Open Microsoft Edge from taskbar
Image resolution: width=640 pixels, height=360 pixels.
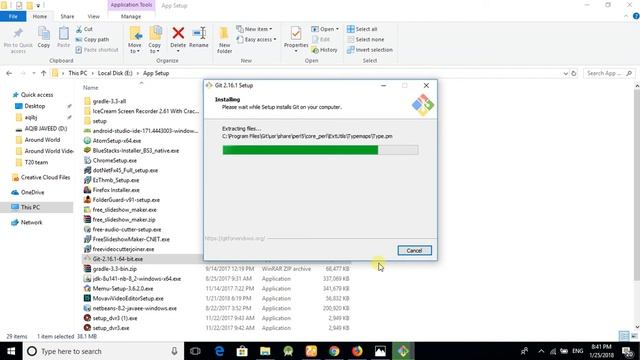click(x=219, y=351)
